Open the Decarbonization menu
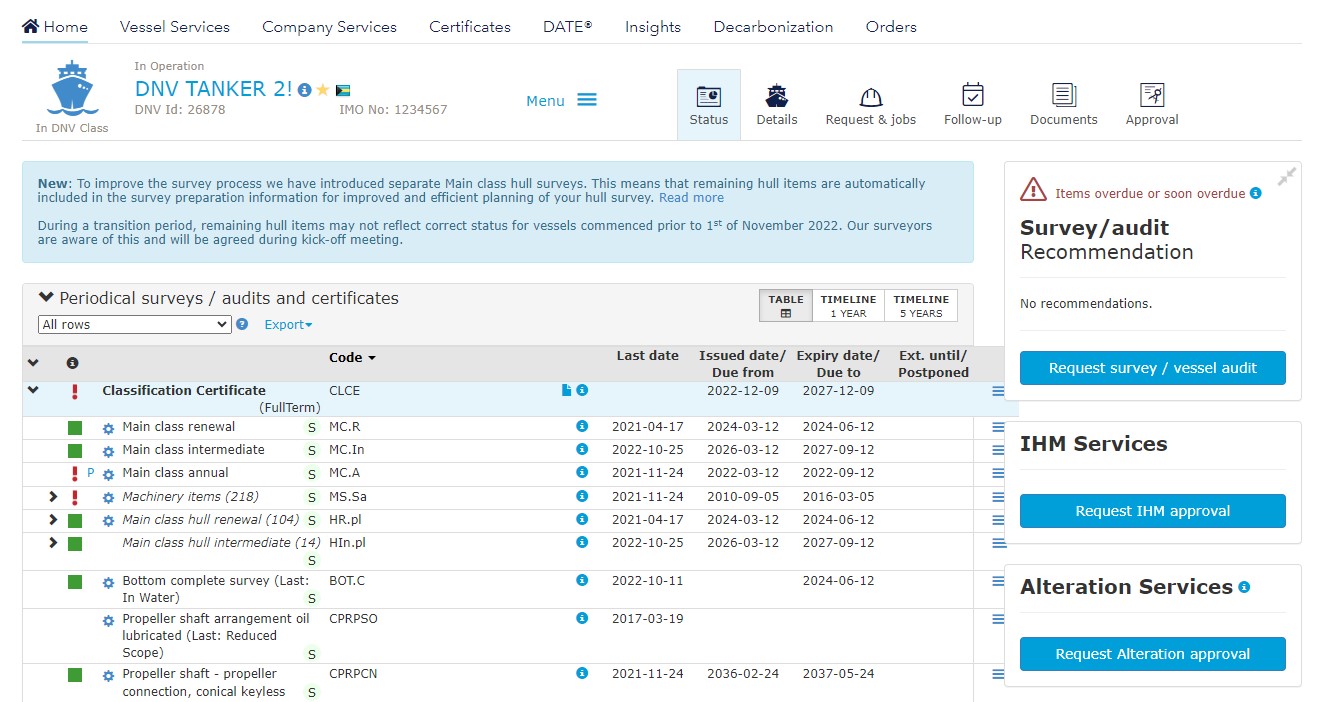Screen dimensions: 1322x702 click(x=773, y=27)
